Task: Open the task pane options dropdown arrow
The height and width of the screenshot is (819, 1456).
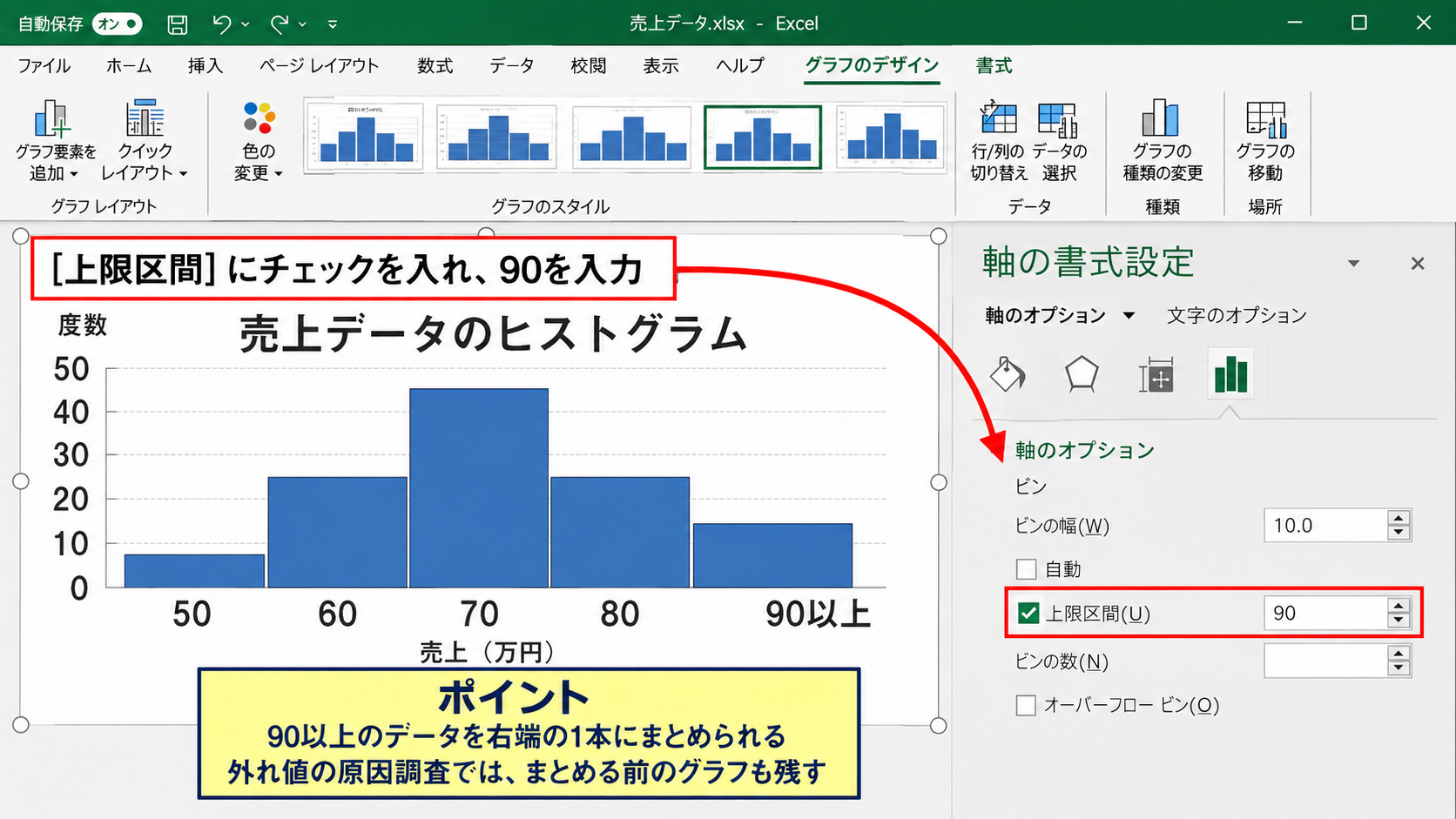Action: pyautogui.click(x=1353, y=263)
